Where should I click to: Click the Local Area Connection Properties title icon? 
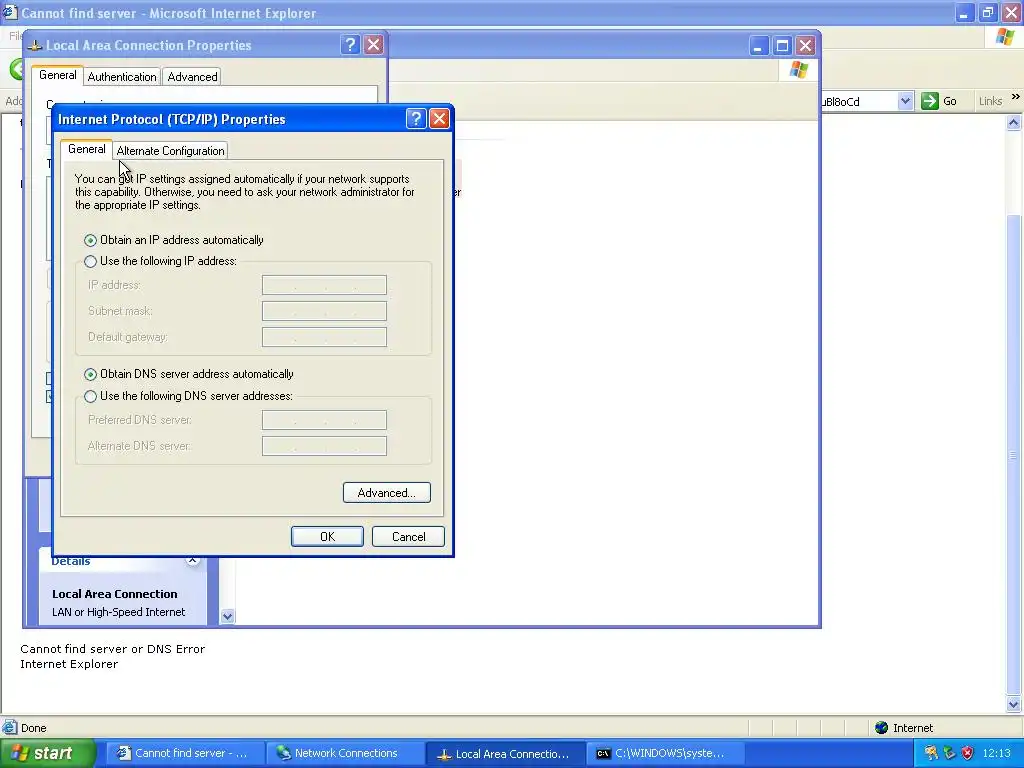point(36,45)
